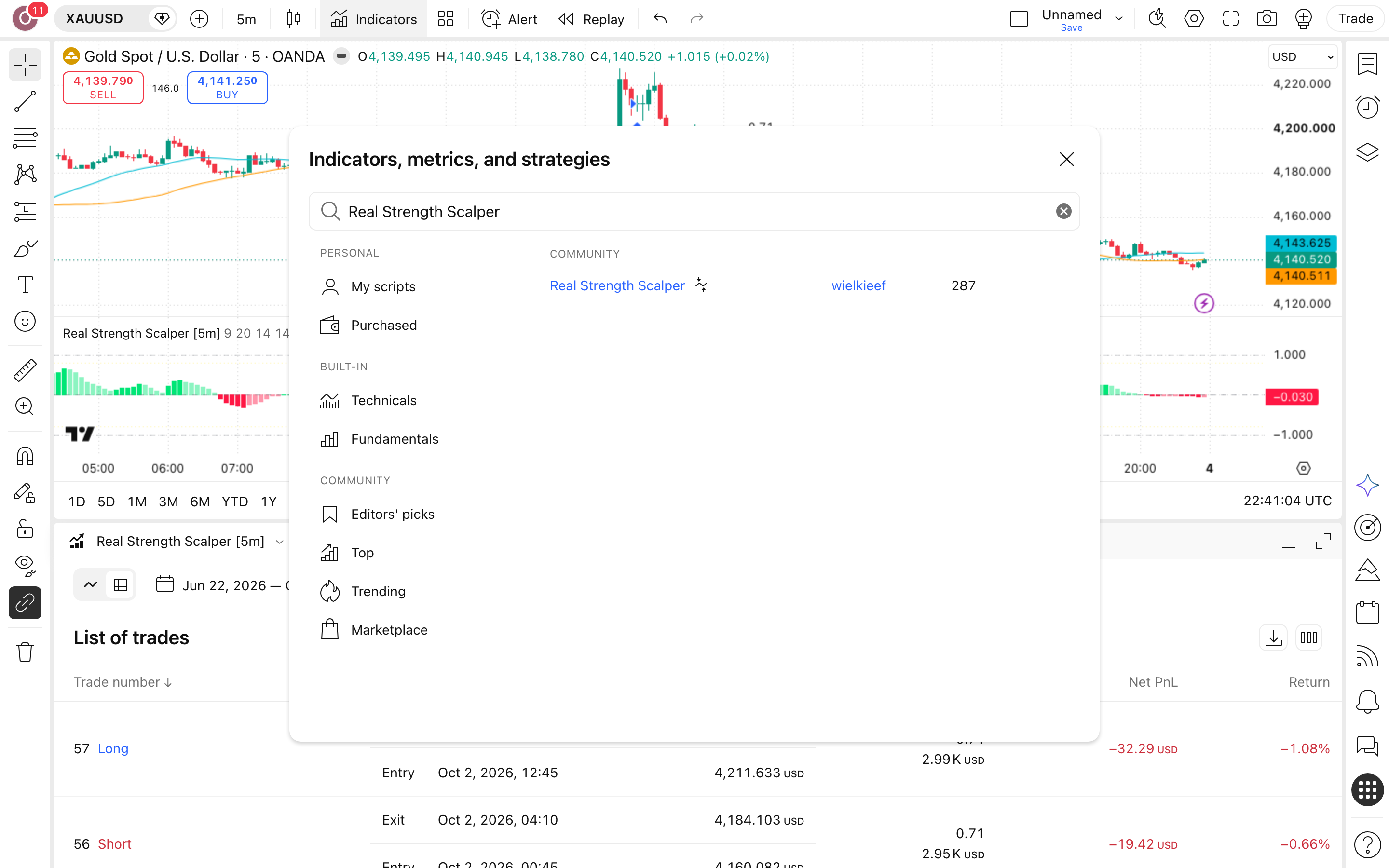Expand the Real Strength Scalper strategy dropdown
This screenshot has height=868, width=1389.
(280, 542)
